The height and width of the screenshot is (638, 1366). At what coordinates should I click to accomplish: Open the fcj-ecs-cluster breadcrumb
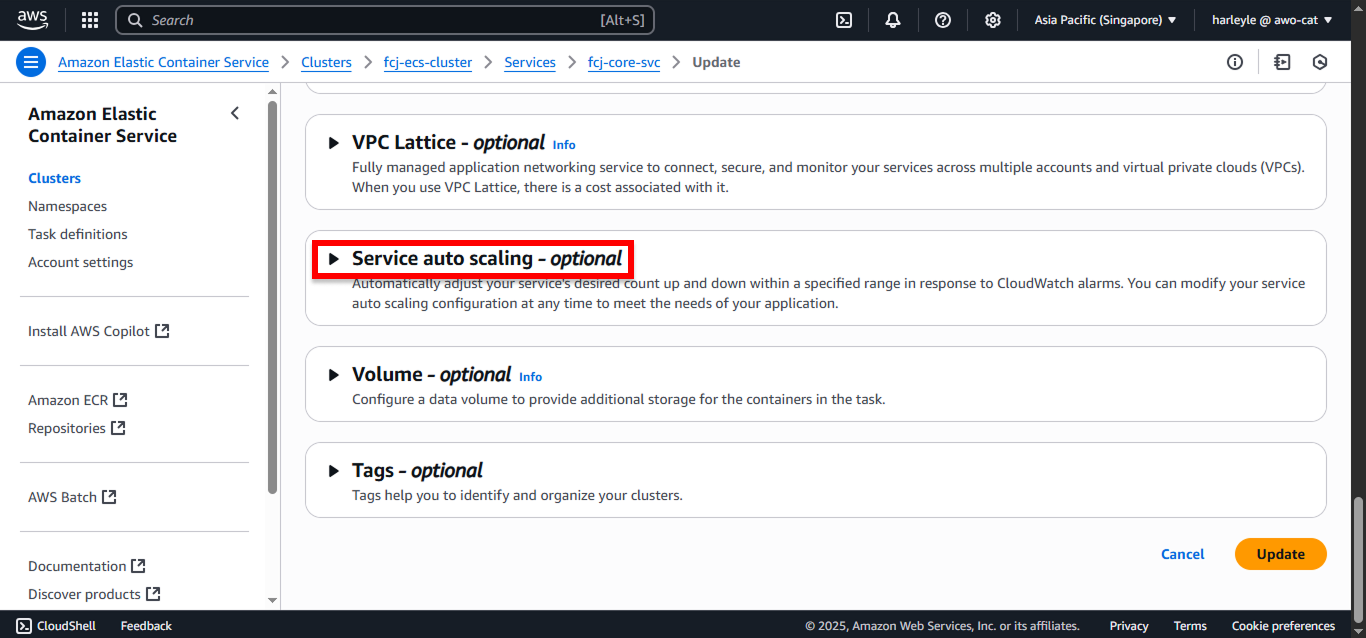pos(428,62)
